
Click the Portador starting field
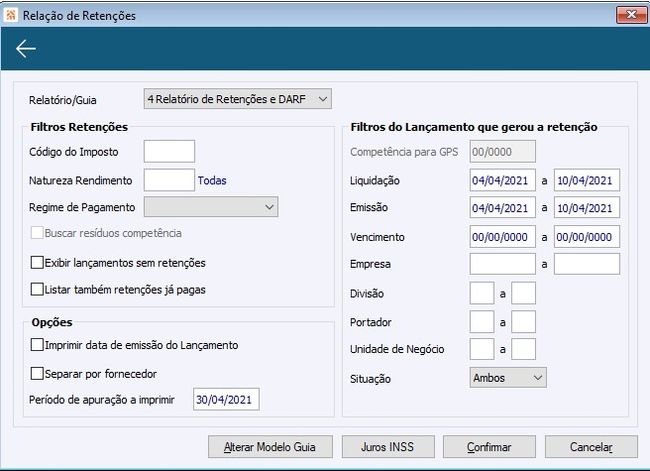point(482,322)
